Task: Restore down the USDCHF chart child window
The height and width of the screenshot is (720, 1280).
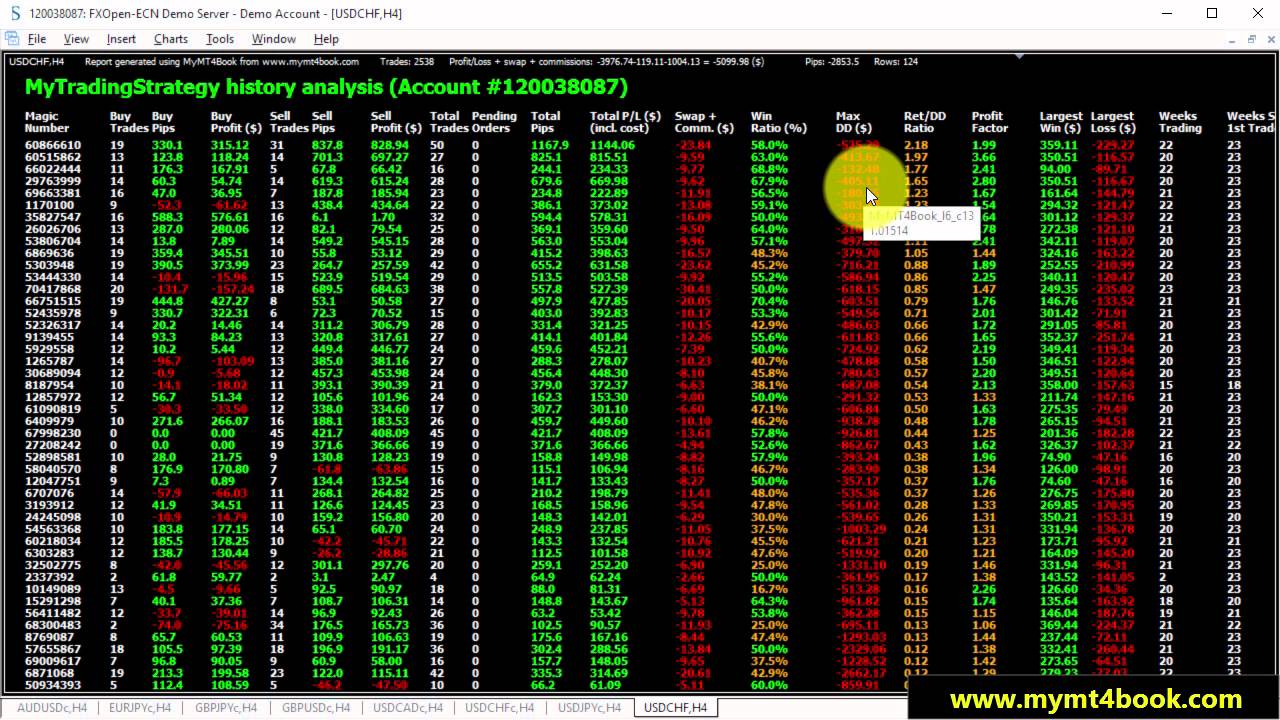Action: [1250, 39]
